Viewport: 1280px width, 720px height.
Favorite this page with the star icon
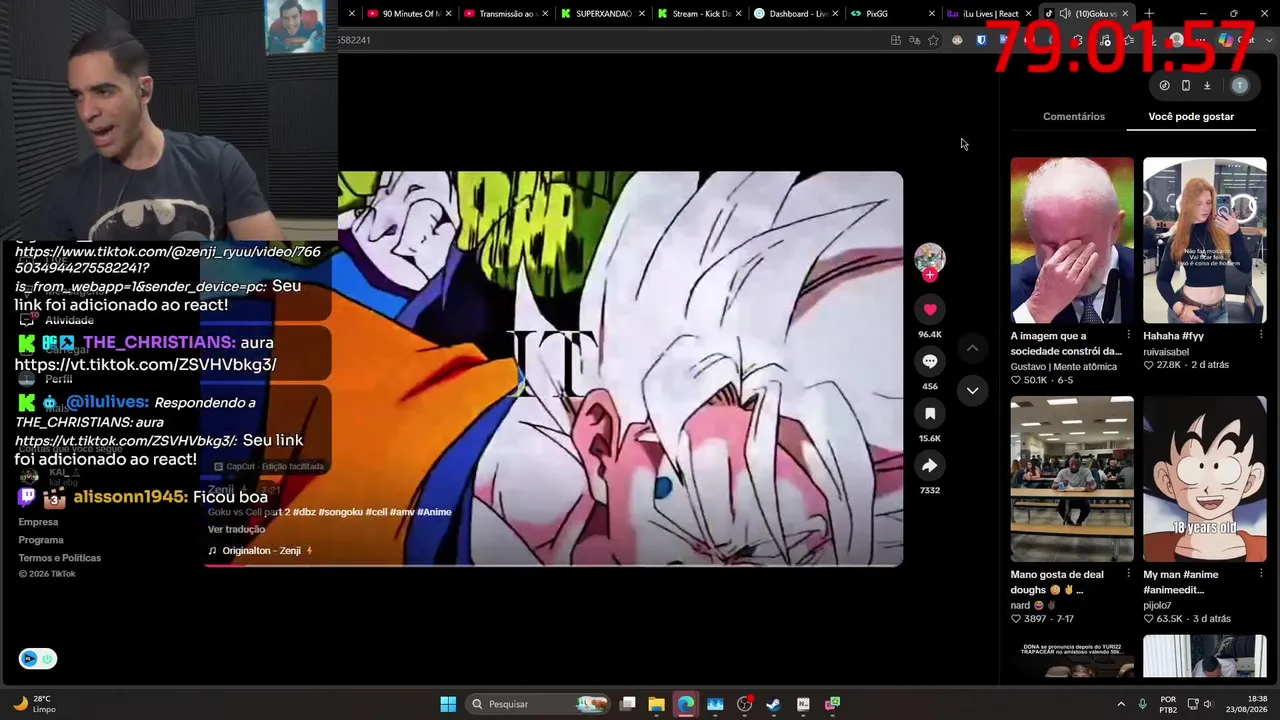[933, 40]
